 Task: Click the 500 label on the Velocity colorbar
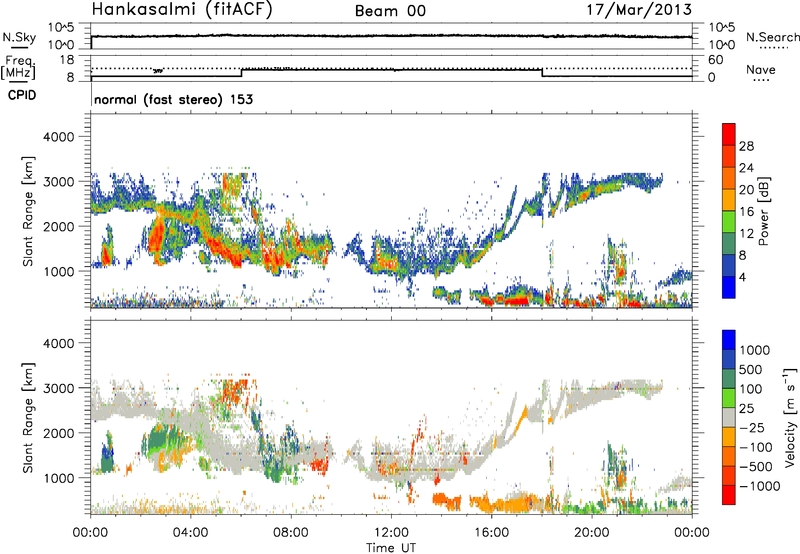[x=751, y=369]
